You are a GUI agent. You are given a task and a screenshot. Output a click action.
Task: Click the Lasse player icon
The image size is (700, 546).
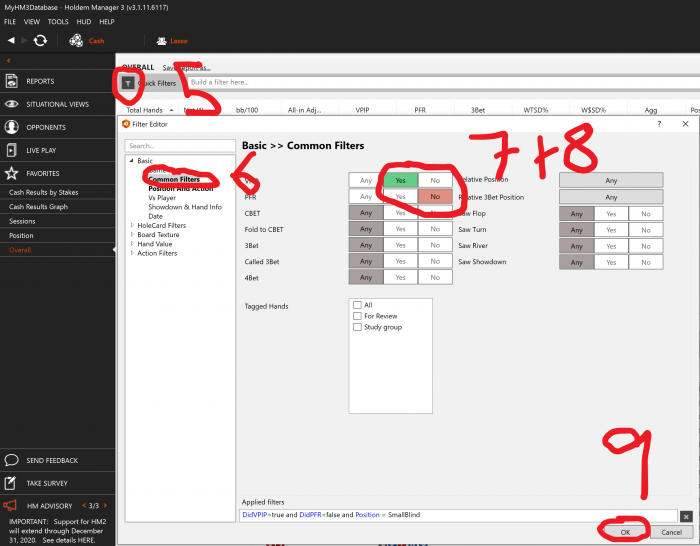[161, 41]
